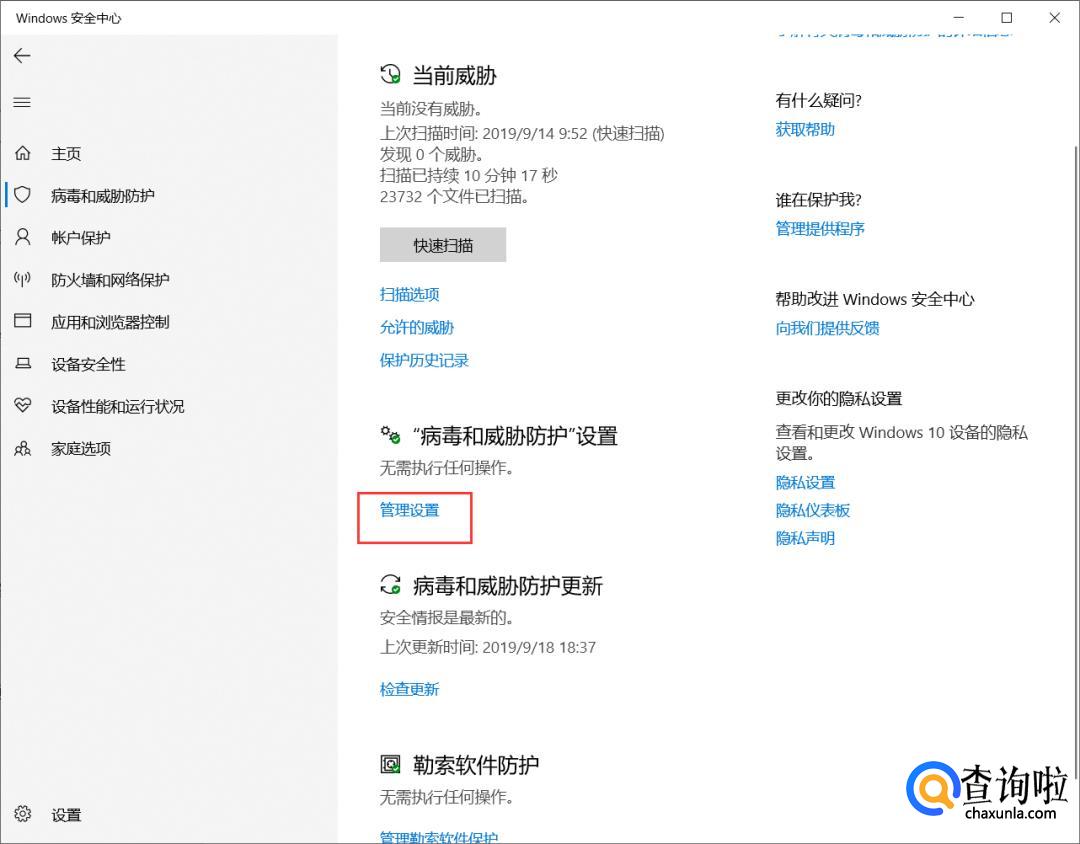Image resolution: width=1080 pixels, height=844 pixels.
Task: Click the protection settings gears icon
Action: [x=391, y=435]
